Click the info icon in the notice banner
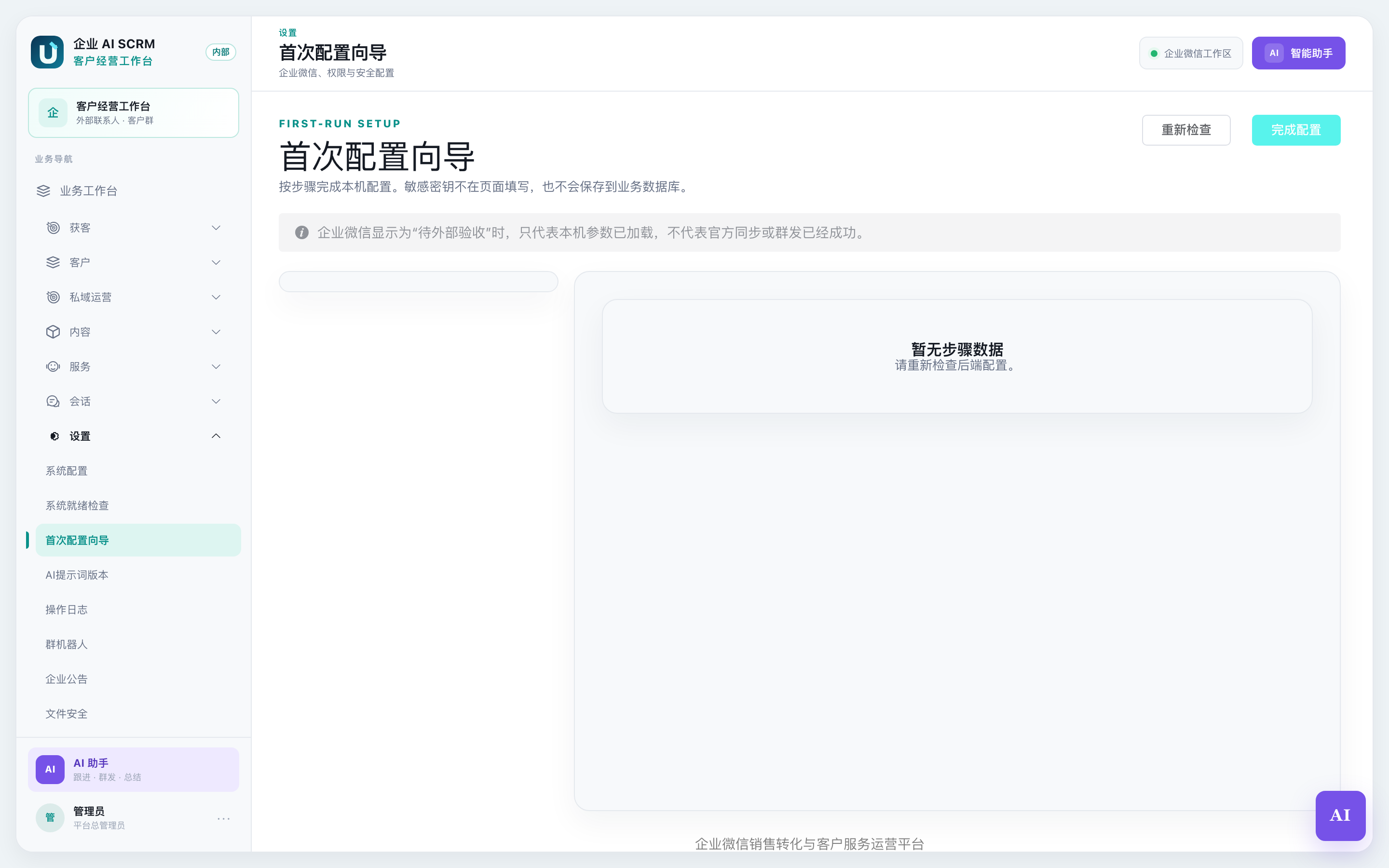This screenshot has width=1389, height=868. 302,232
